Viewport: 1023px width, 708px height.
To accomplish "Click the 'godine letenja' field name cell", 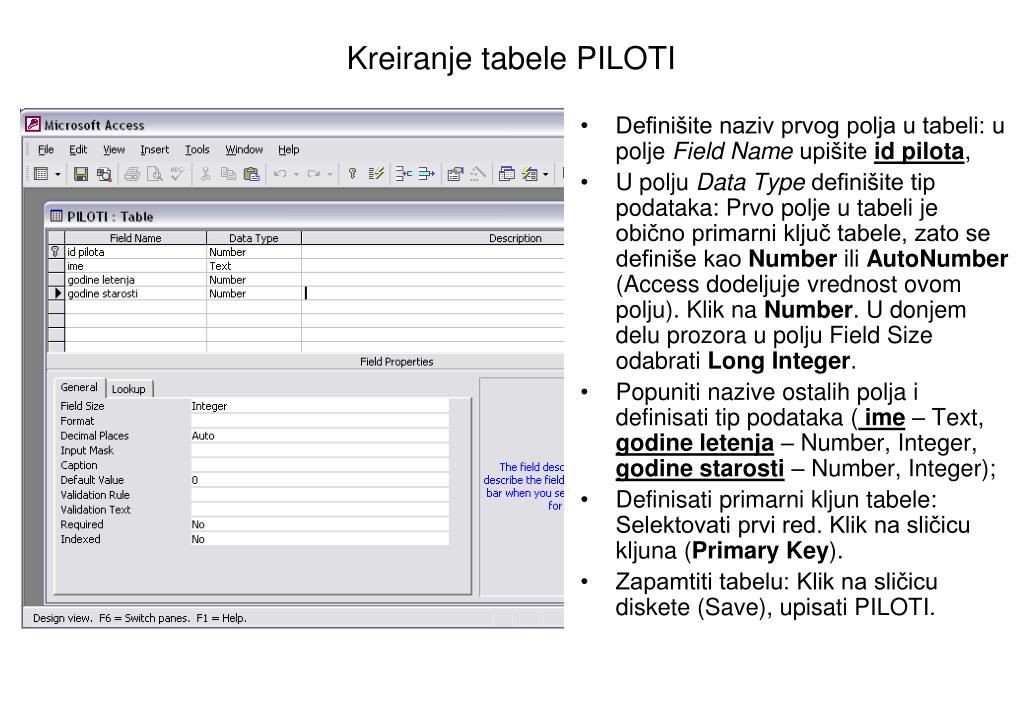I will point(135,280).
